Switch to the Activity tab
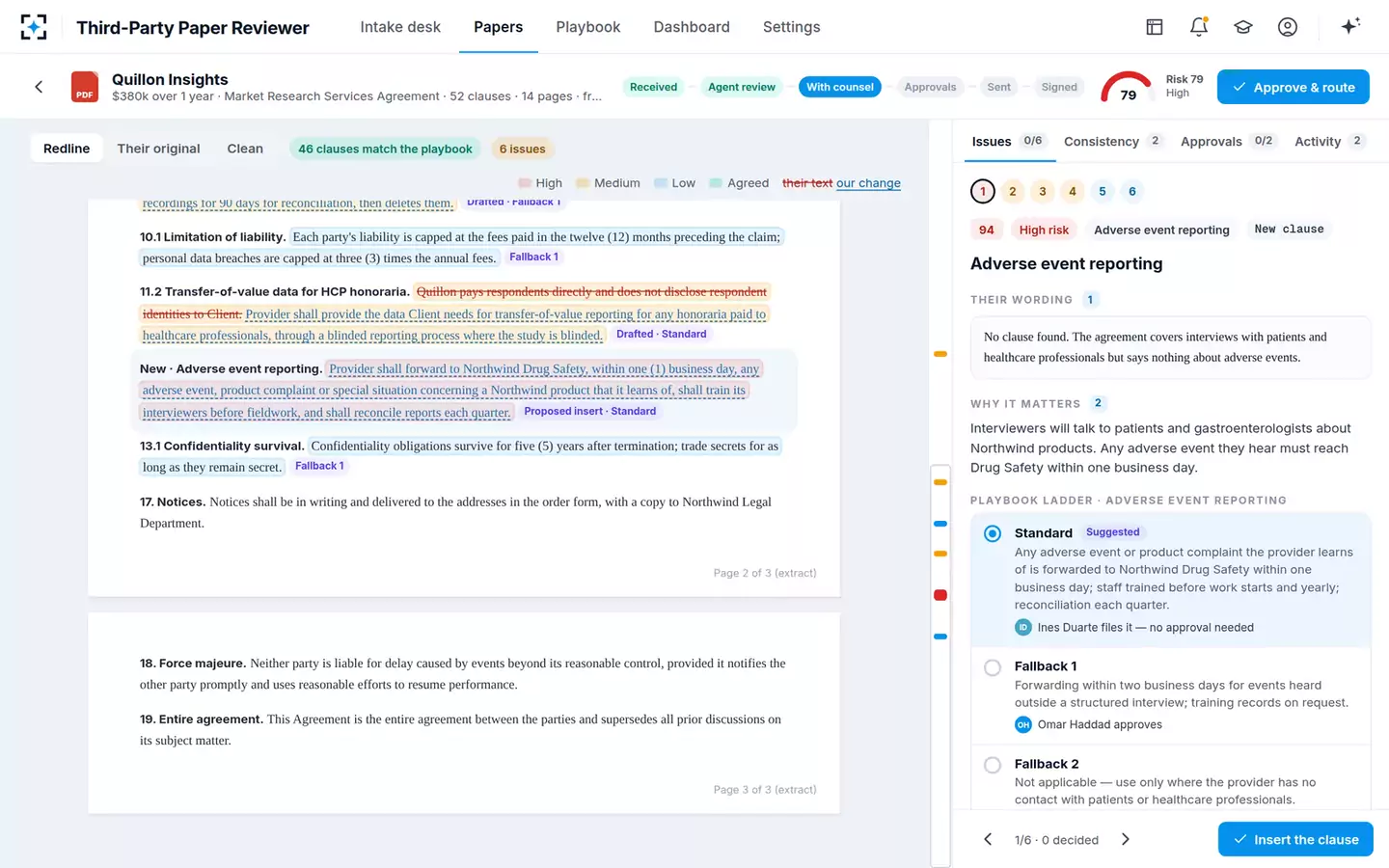The image size is (1389, 868). coord(1329,141)
